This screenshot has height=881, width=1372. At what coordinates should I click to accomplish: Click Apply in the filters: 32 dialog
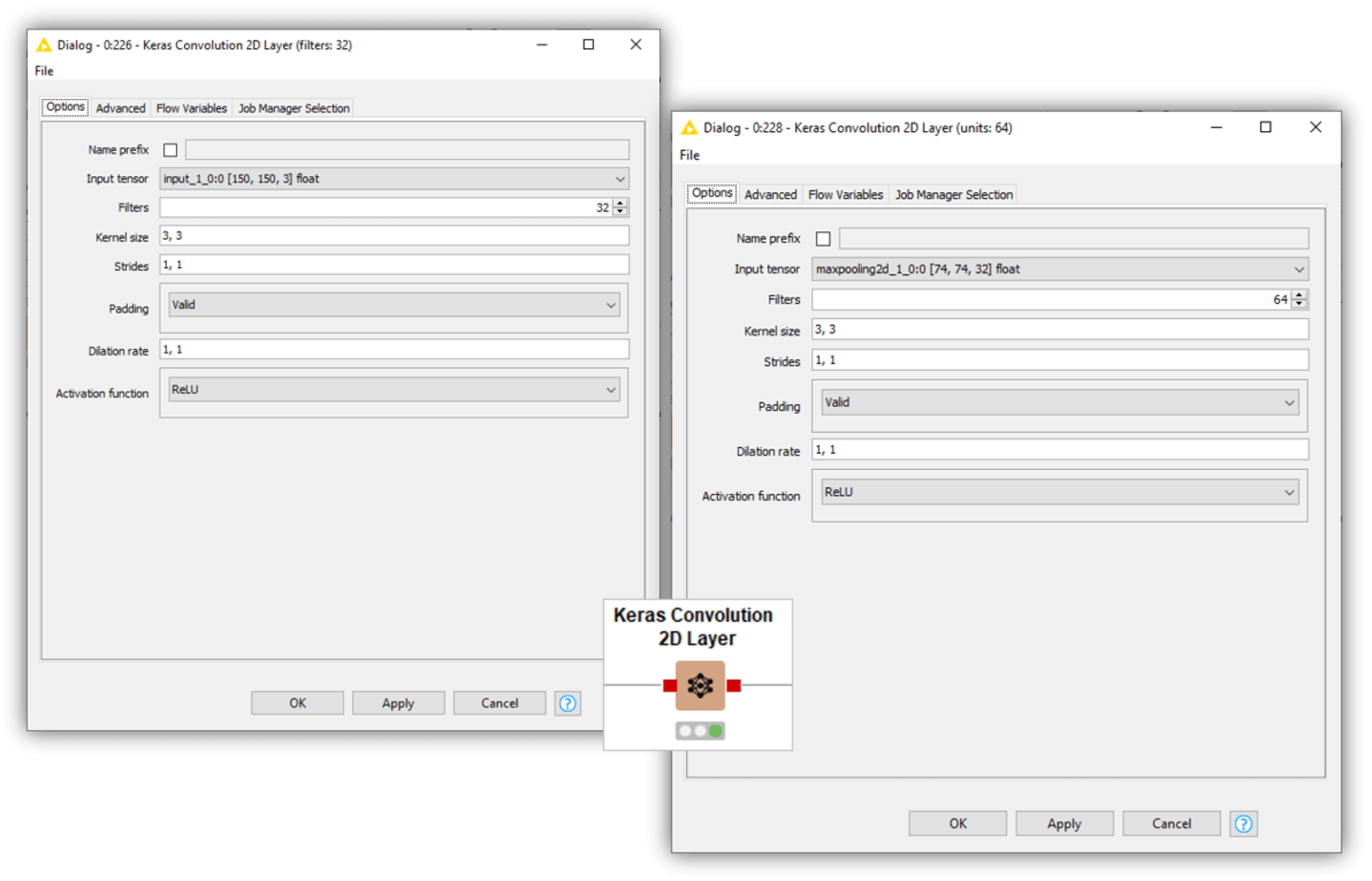click(398, 703)
